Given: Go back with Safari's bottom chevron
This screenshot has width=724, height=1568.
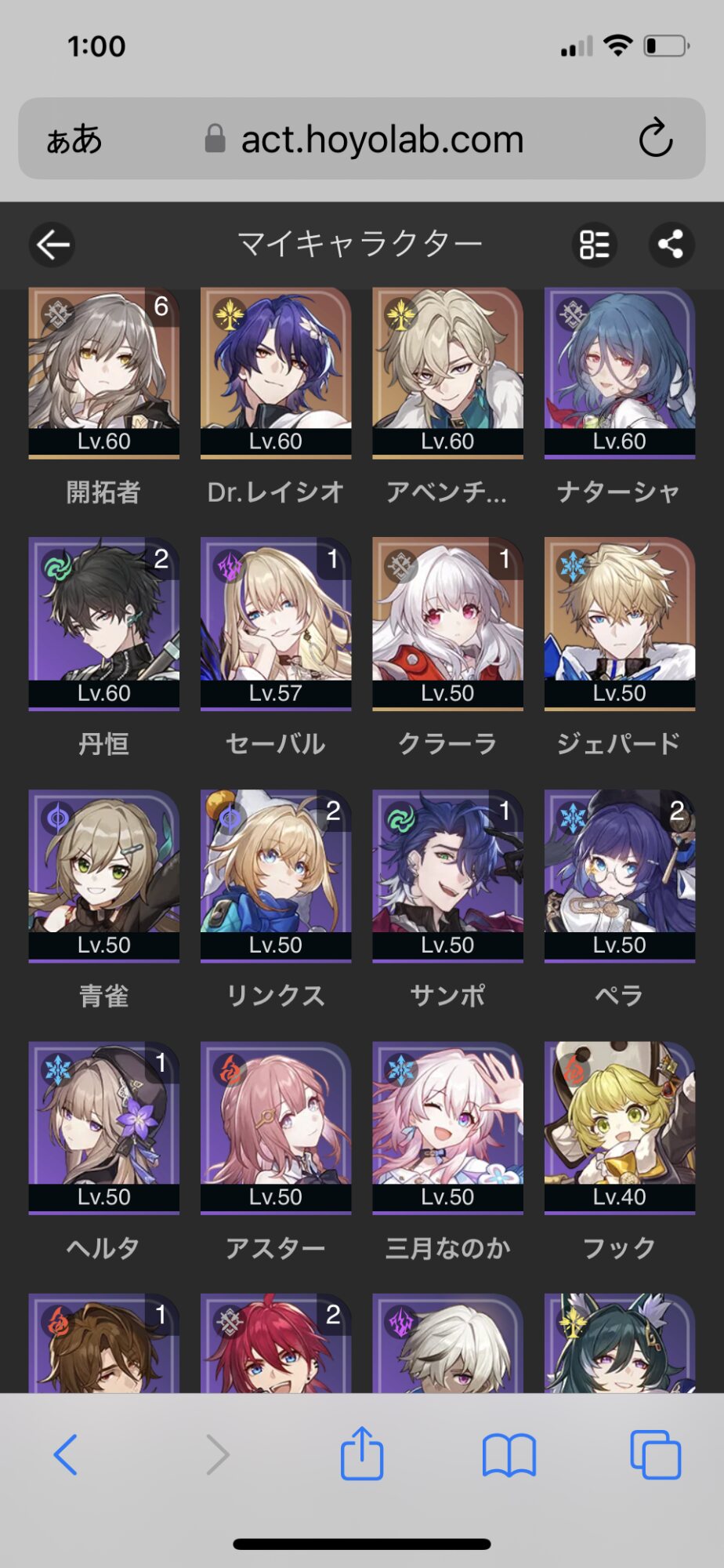Looking at the screenshot, I should pos(66,1455).
